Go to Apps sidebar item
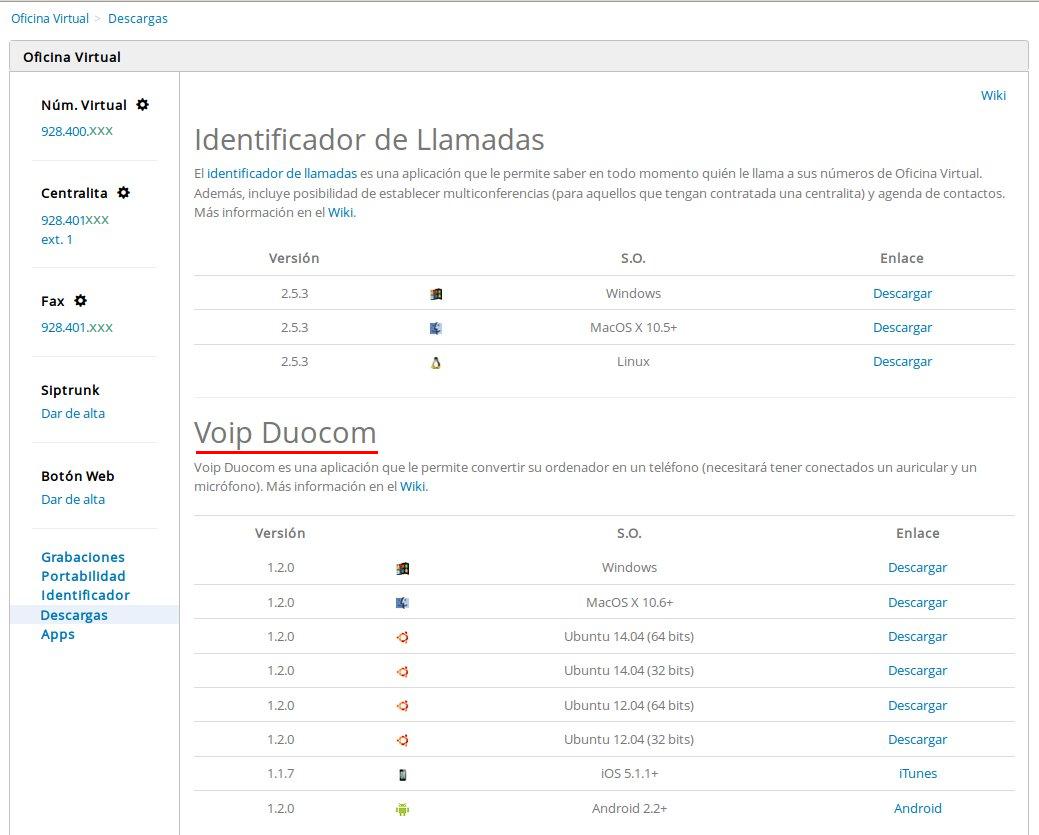 coord(58,634)
